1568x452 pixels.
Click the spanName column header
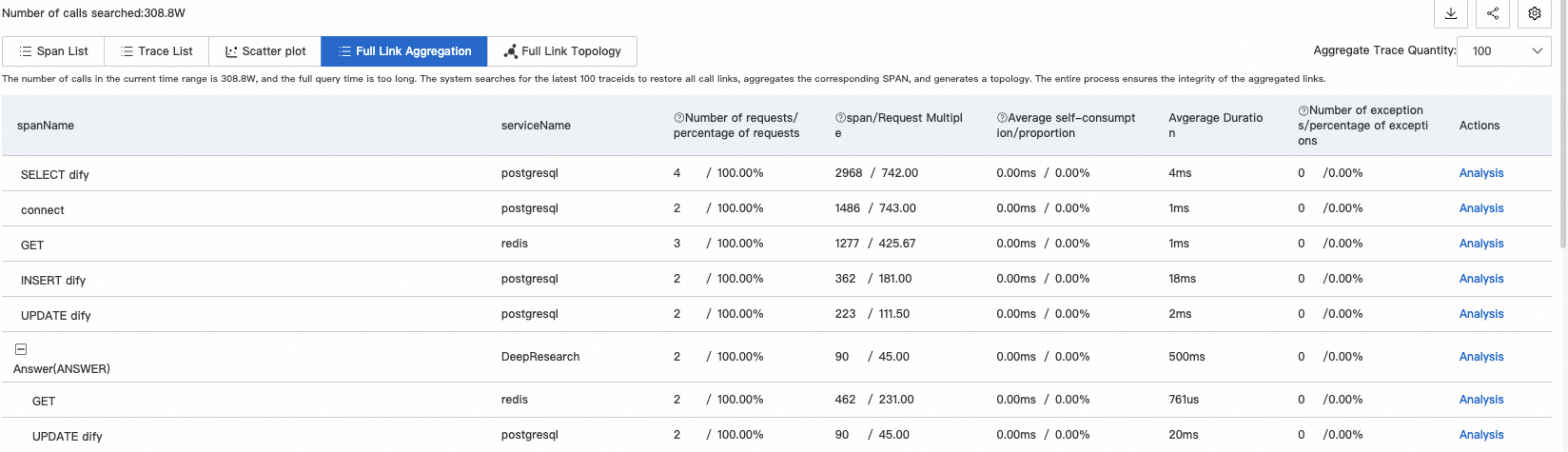tap(46, 126)
